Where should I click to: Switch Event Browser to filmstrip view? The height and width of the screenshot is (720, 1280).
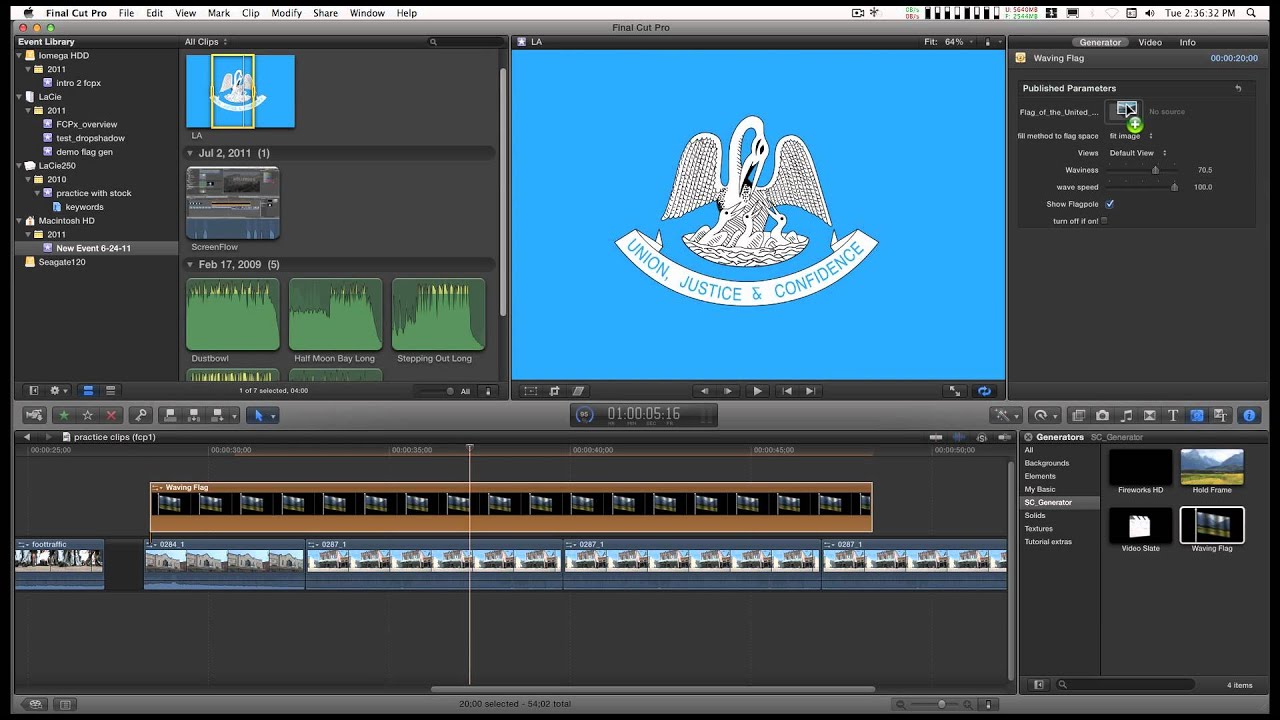(x=87, y=391)
